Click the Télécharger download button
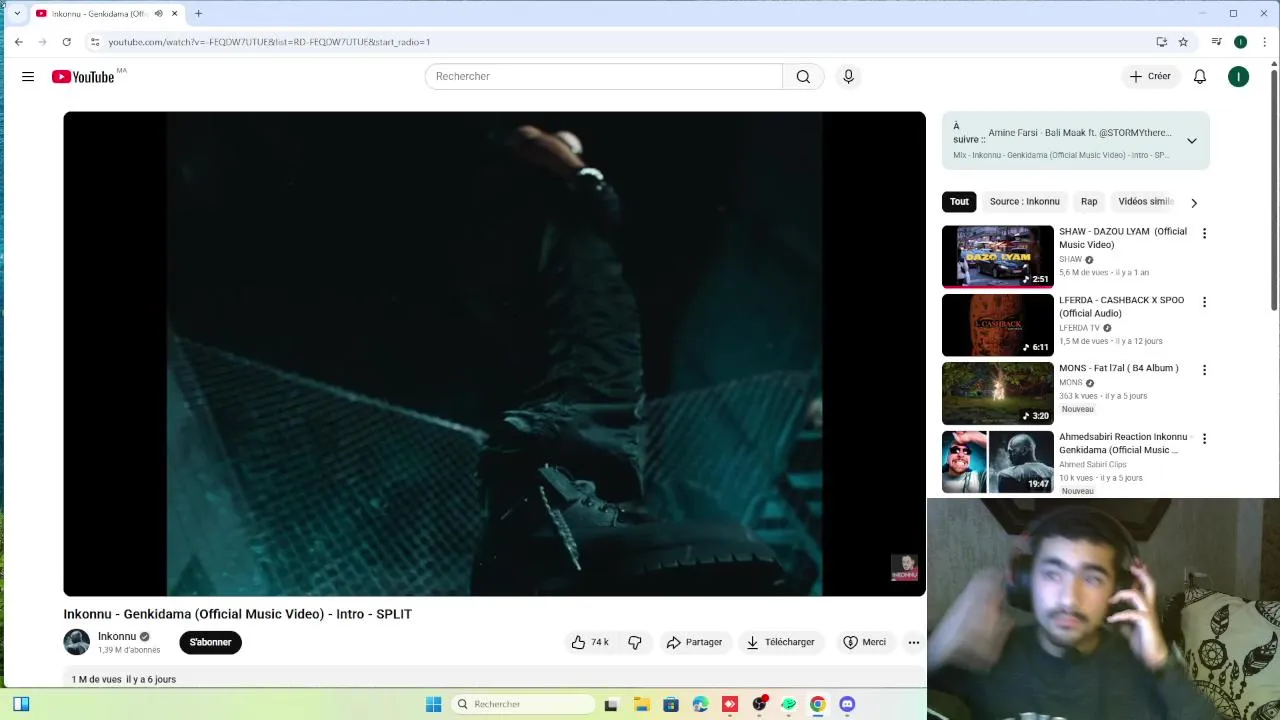The image size is (1280, 720). tap(781, 642)
